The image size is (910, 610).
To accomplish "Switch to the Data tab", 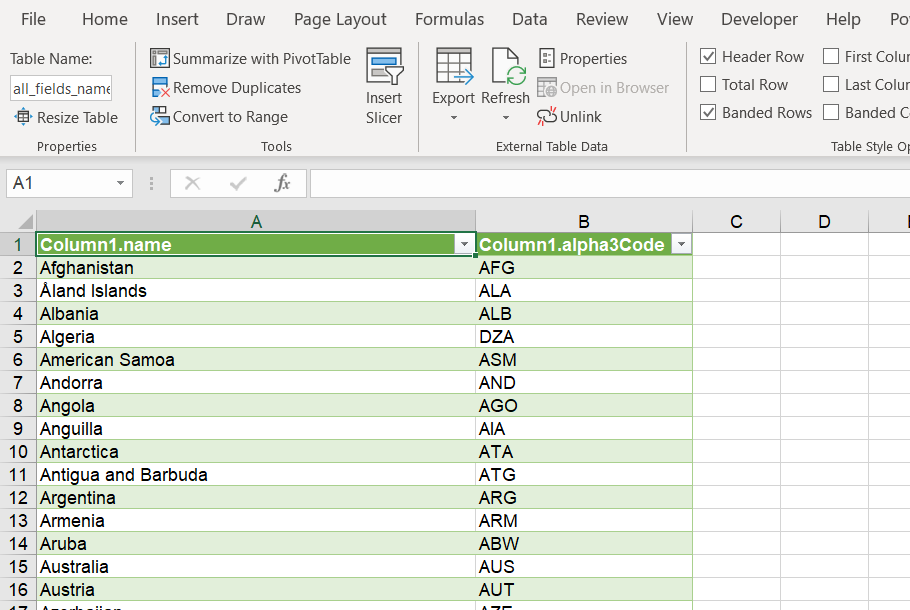I will 529,19.
